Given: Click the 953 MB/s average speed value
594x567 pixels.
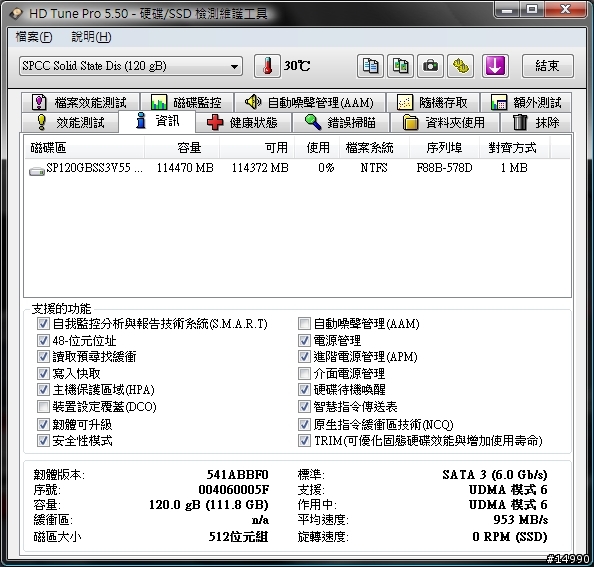Looking at the screenshot, I should tap(521, 520).
